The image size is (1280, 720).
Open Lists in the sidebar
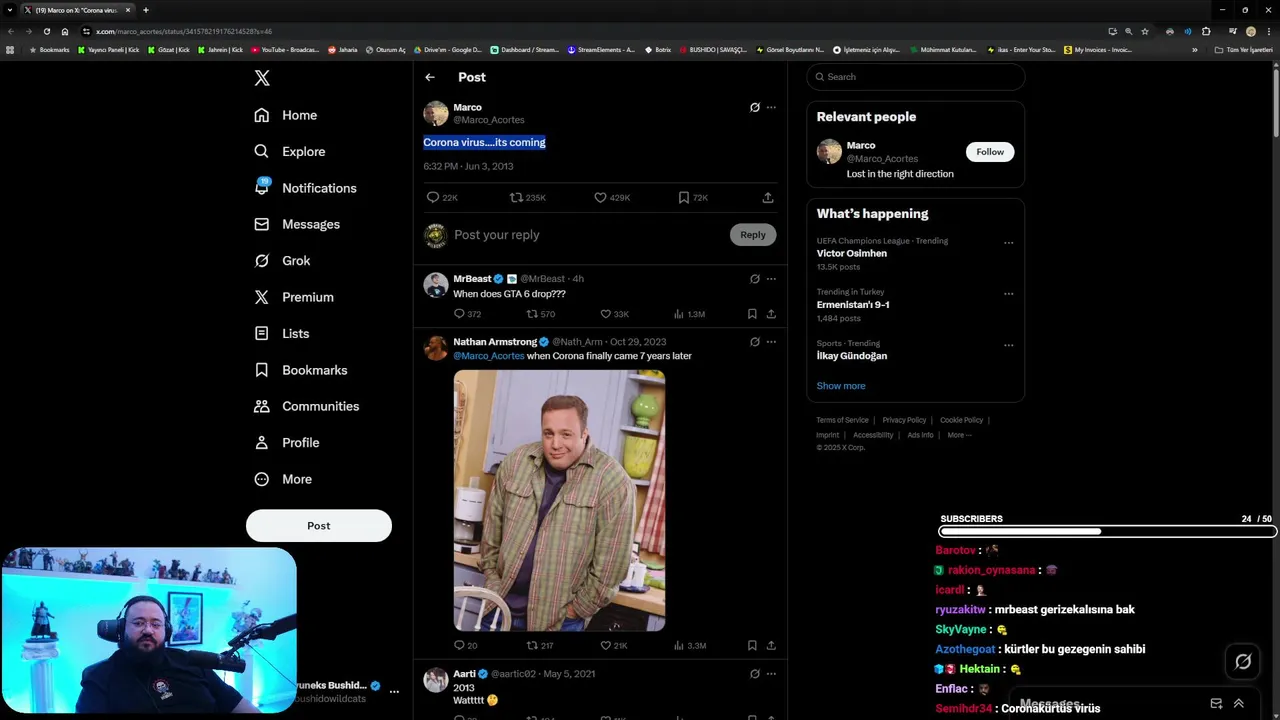point(282,333)
